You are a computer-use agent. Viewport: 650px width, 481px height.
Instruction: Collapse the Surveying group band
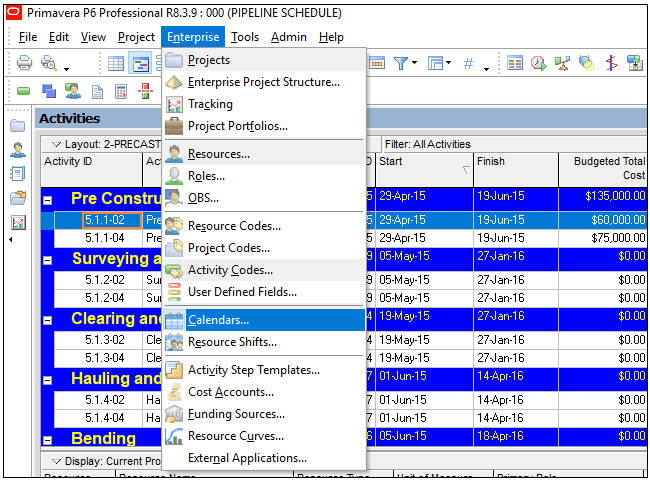tap(48, 260)
